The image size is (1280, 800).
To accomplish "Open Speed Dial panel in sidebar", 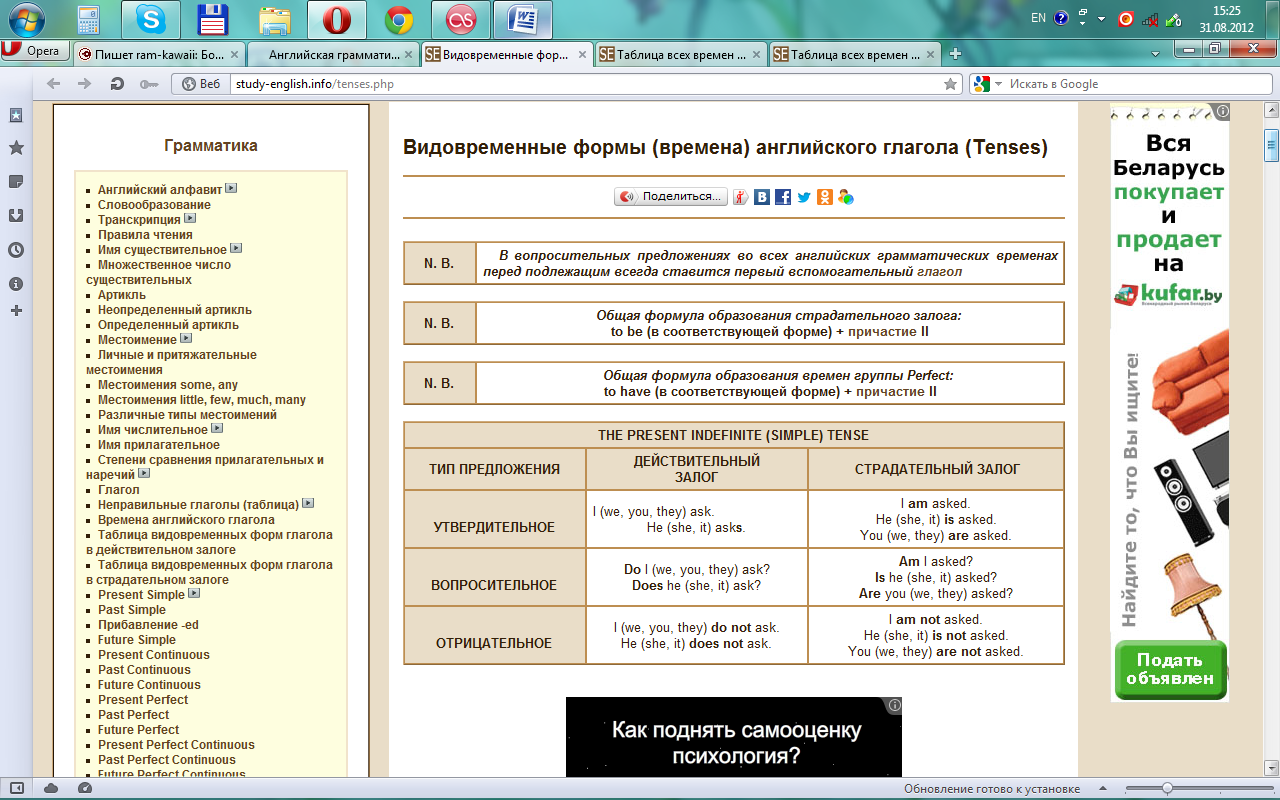I will [16, 115].
